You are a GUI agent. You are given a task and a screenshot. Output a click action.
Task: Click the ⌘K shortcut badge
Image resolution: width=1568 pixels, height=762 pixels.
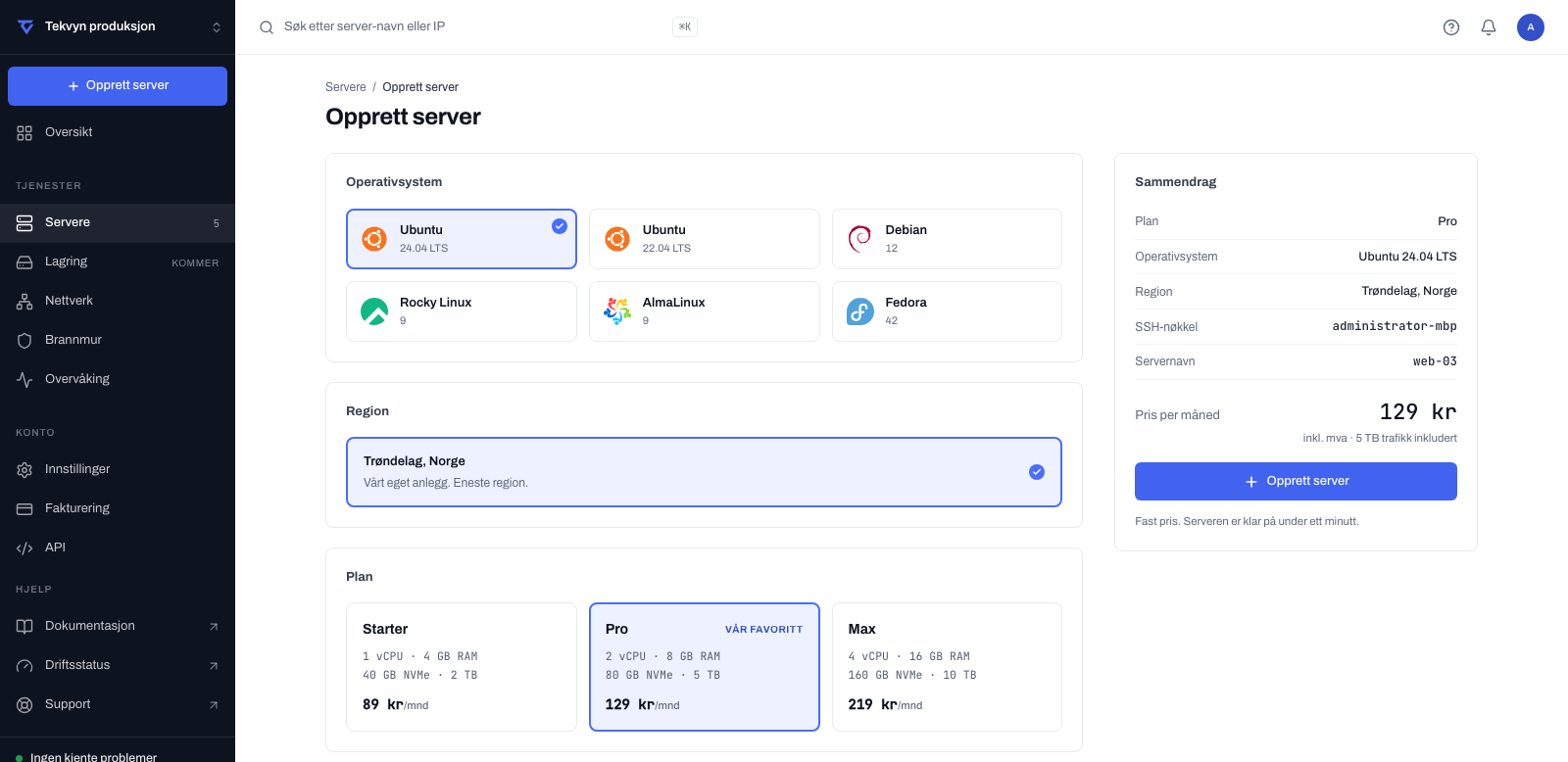click(685, 27)
